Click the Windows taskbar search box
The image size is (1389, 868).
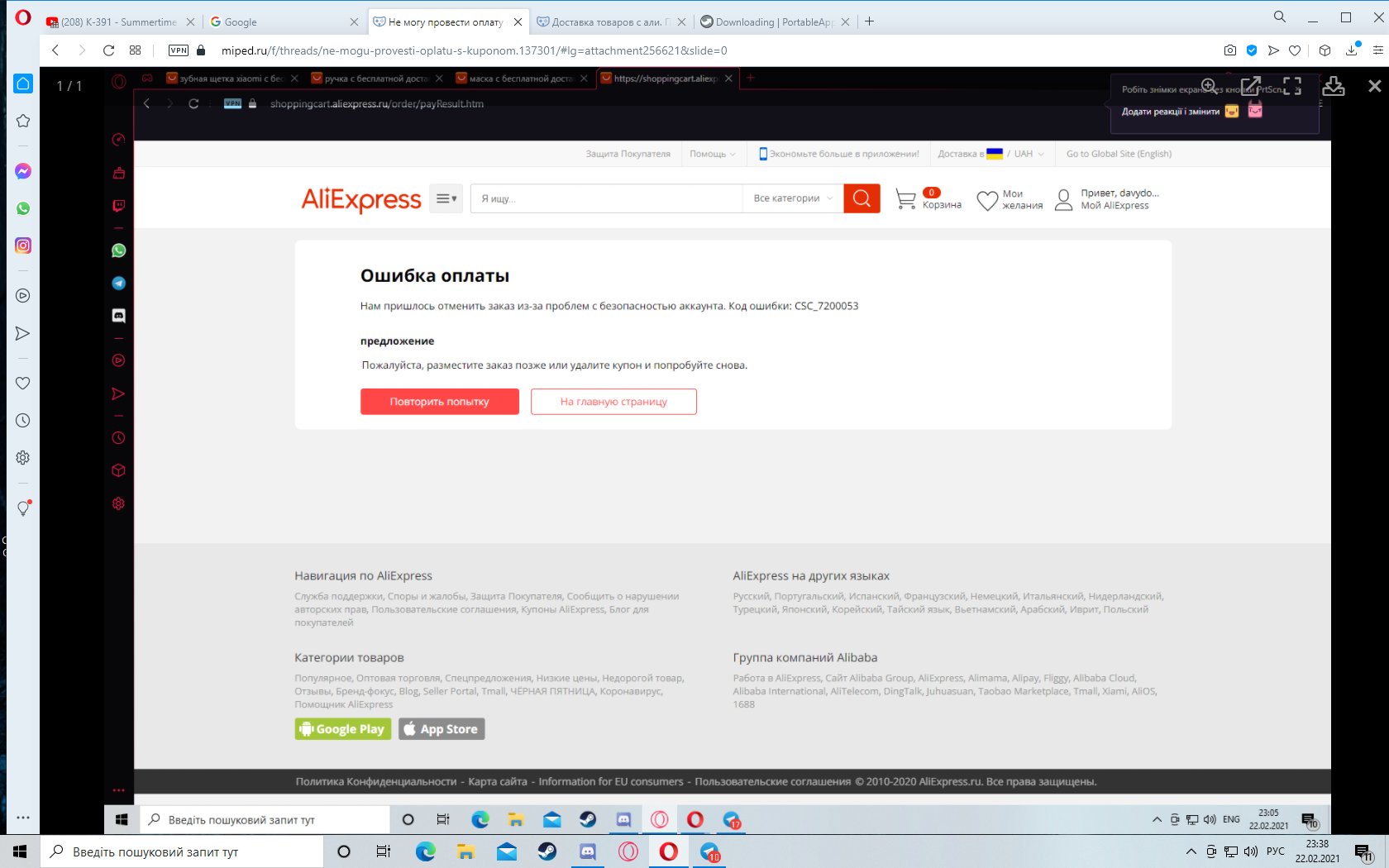click(182, 851)
